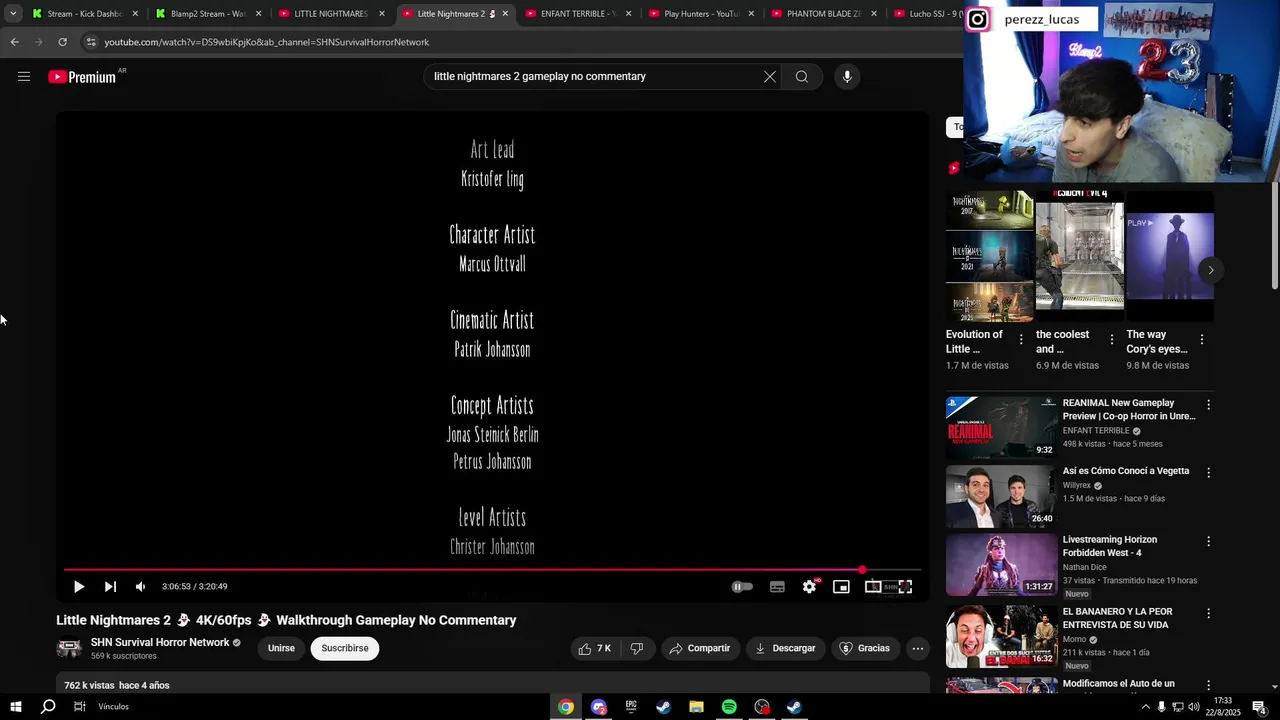1280x720 pixels.
Task: Open File Explorer from taskbar
Action: pos(696,707)
